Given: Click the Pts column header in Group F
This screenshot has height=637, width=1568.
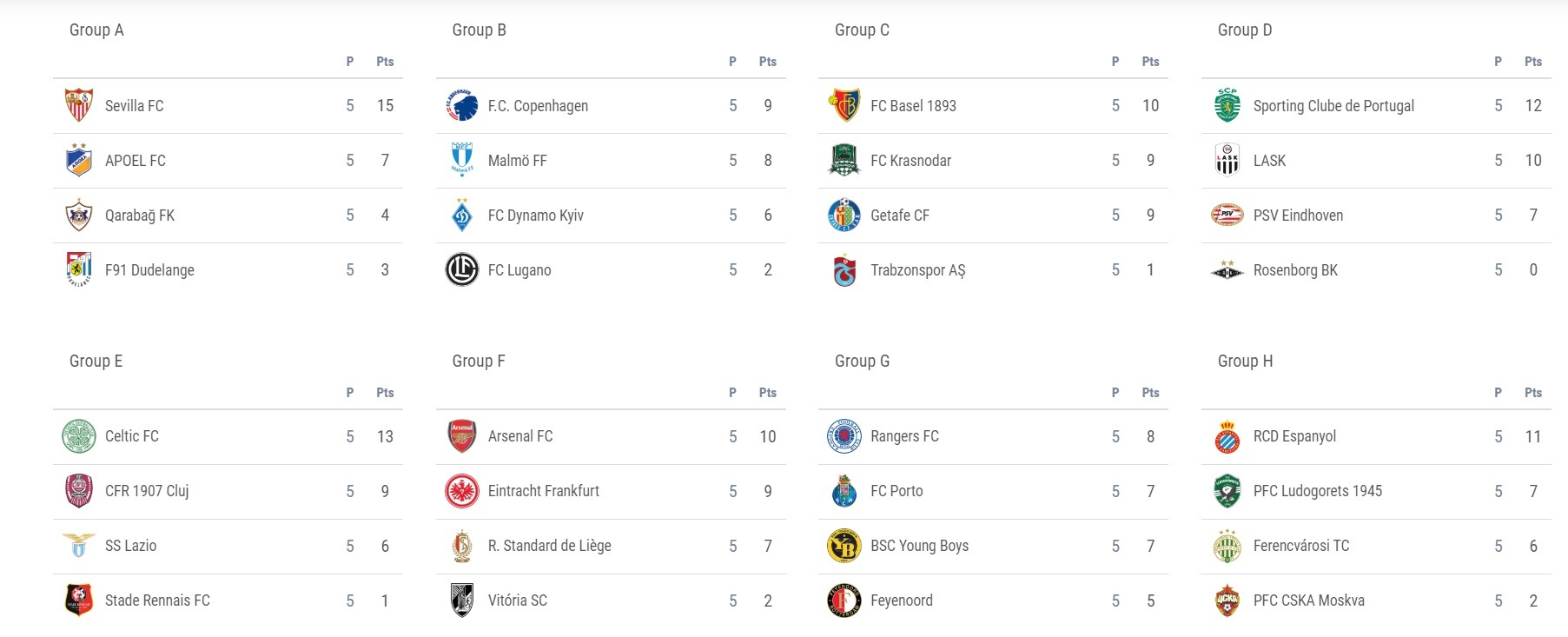Looking at the screenshot, I should [x=768, y=393].
